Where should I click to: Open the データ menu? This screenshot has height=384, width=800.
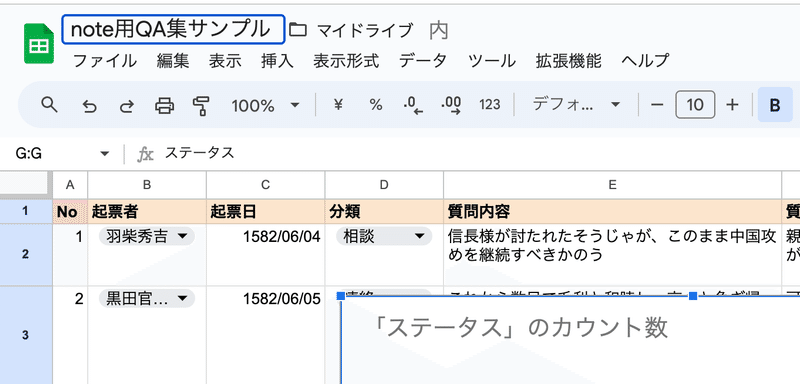[x=422, y=61]
